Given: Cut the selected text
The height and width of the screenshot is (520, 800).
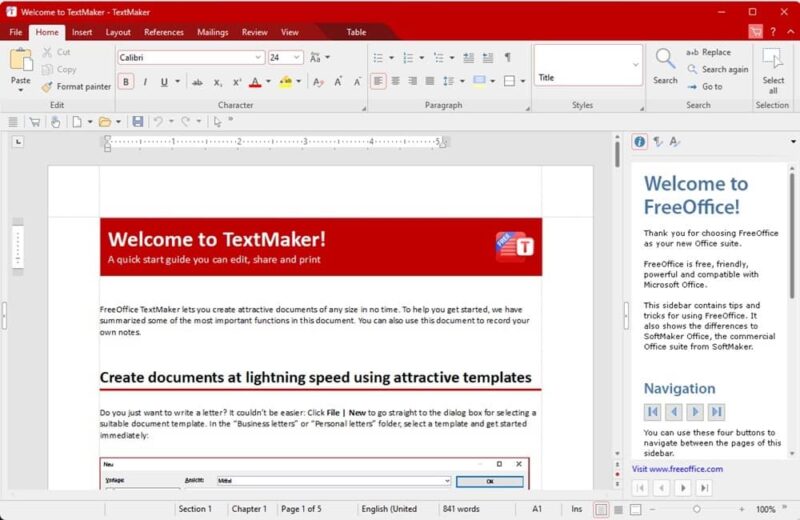Looking at the screenshot, I should tap(56, 52).
